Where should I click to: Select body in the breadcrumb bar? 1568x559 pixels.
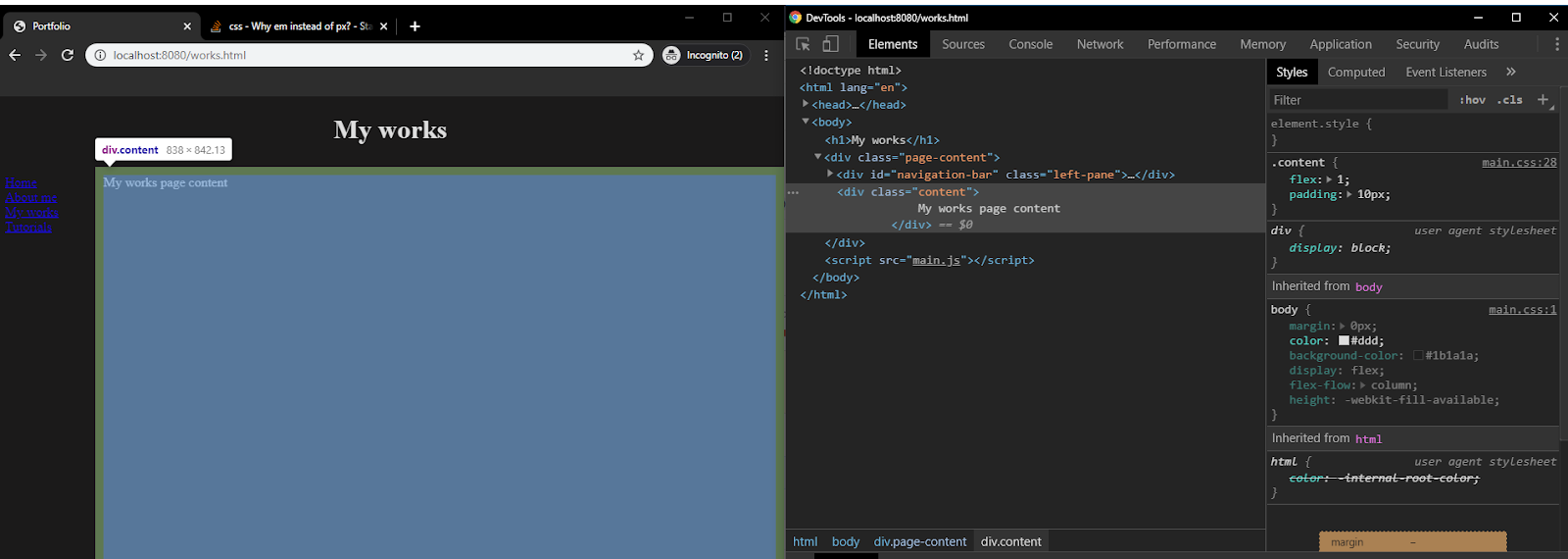tap(846, 541)
